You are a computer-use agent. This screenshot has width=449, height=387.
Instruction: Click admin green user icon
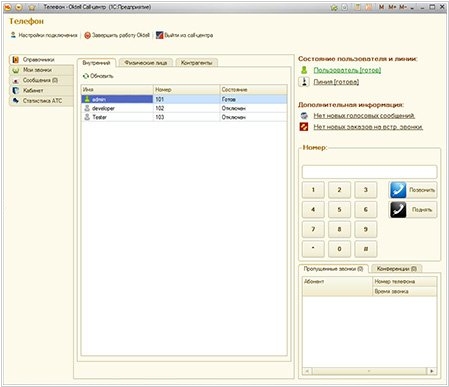click(x=87, y=99)
